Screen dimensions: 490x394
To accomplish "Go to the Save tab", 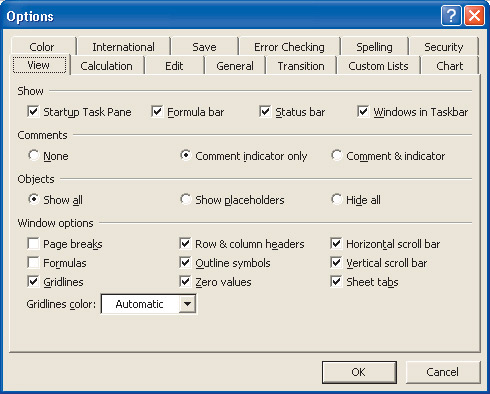I will click(x=204, y=47).
